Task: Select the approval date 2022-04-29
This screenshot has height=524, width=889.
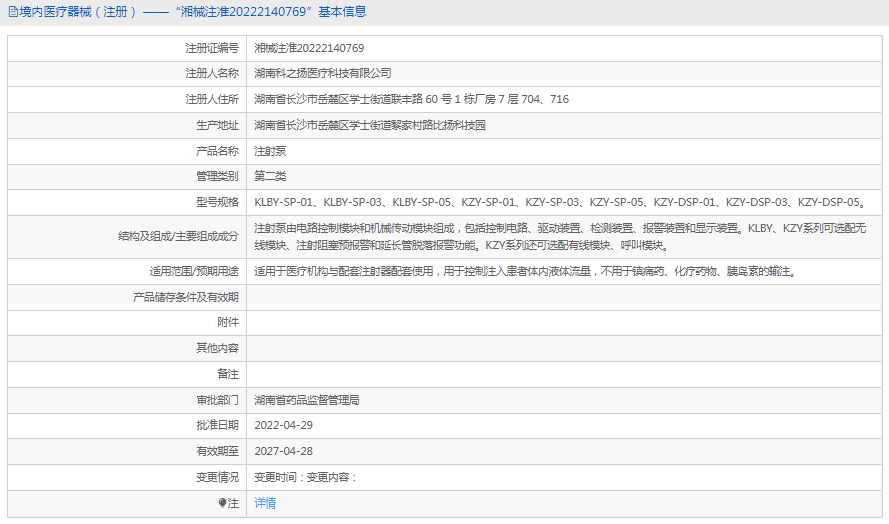Action: coord(283,425)
